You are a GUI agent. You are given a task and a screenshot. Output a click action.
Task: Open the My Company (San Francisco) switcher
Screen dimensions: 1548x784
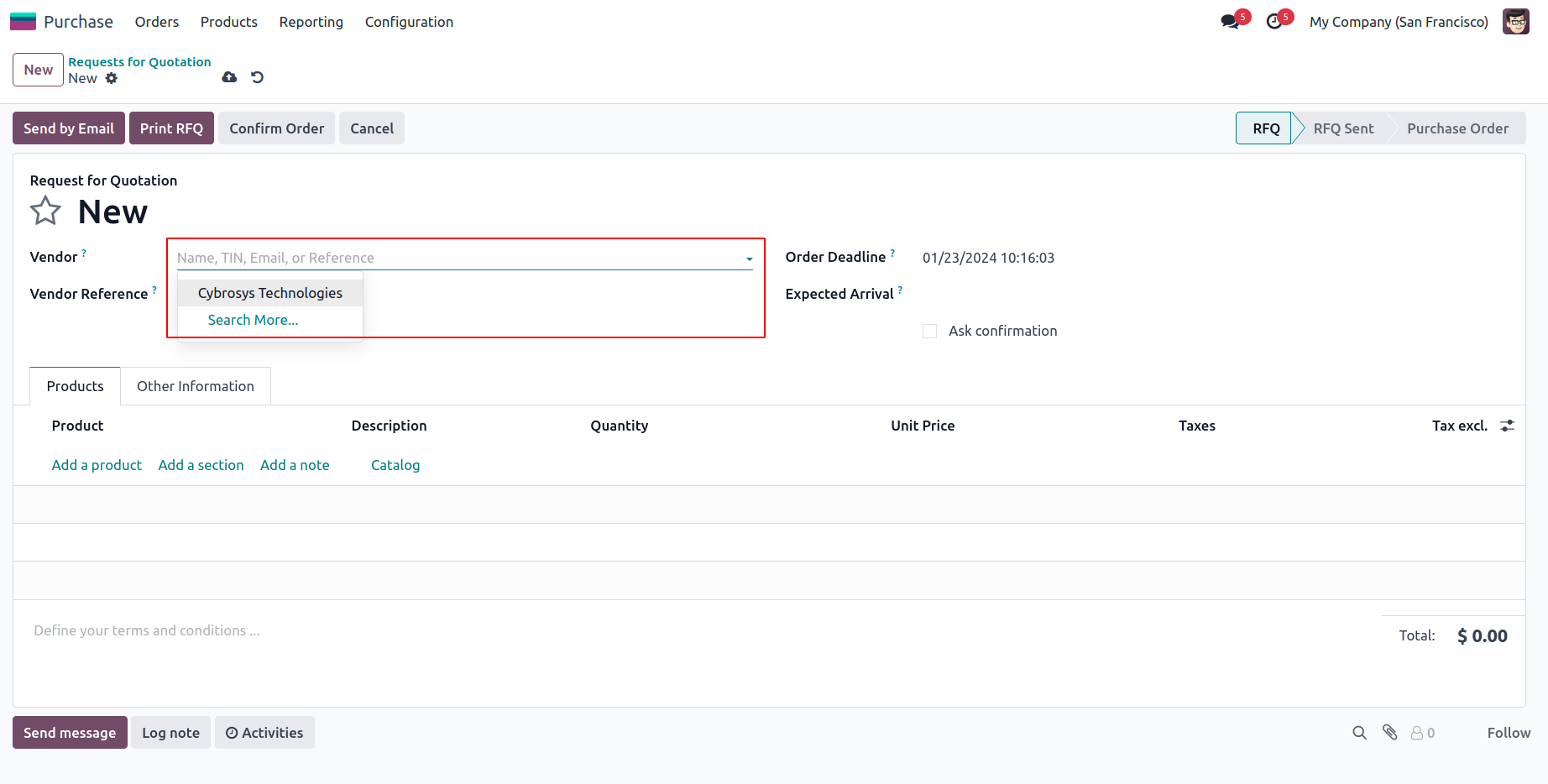coord(1399,22)
